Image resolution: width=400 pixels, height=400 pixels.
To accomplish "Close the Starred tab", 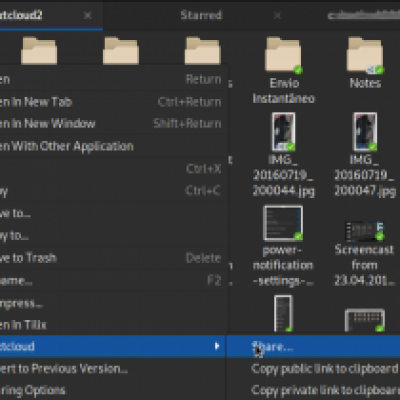I will pyautogui.click(x=277, y=15).
